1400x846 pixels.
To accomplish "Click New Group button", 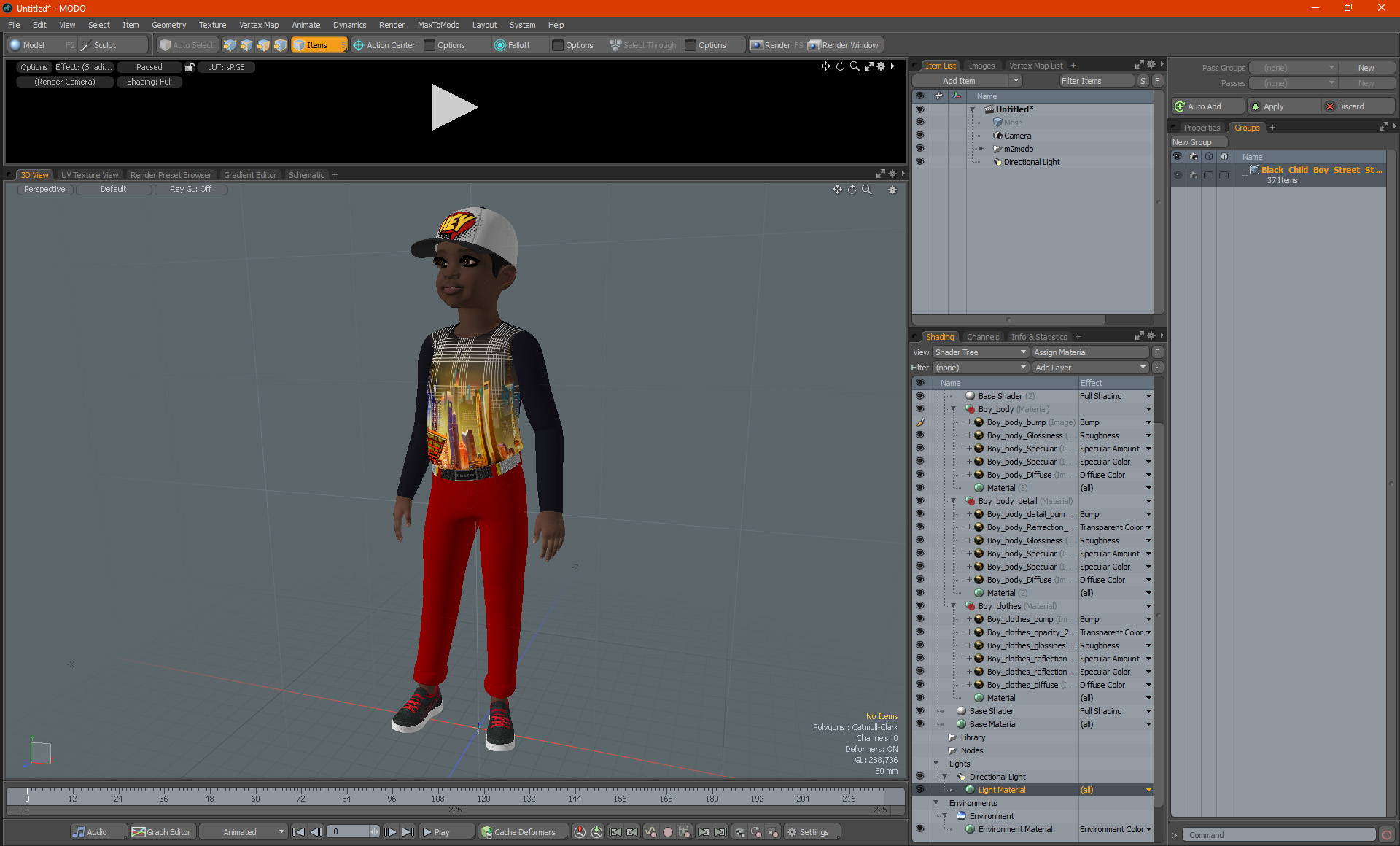I will pos(1199,142).
